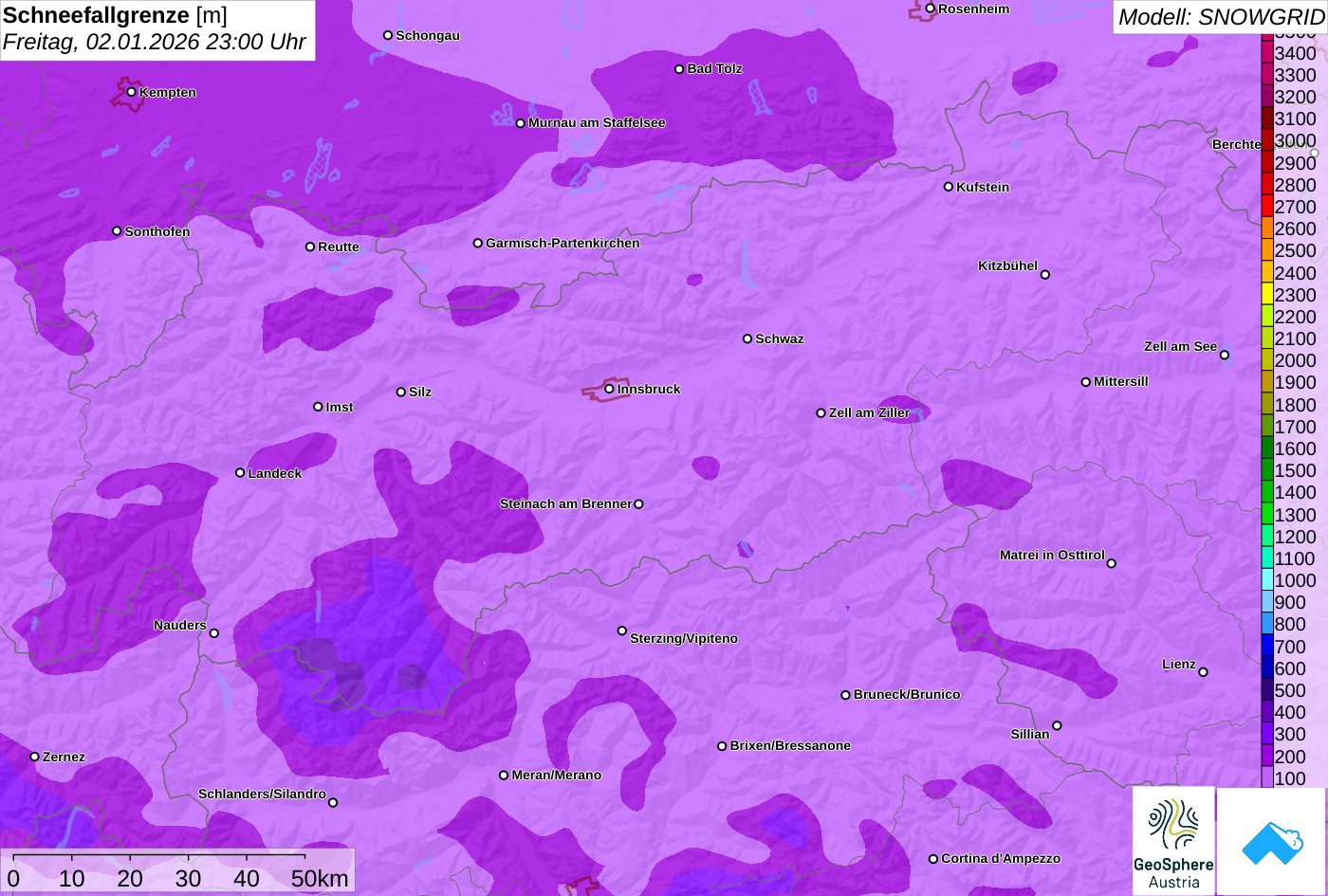1328x896 pixels.
Task: Select the Bad Tölz label
Action: (x=714, y=68)
